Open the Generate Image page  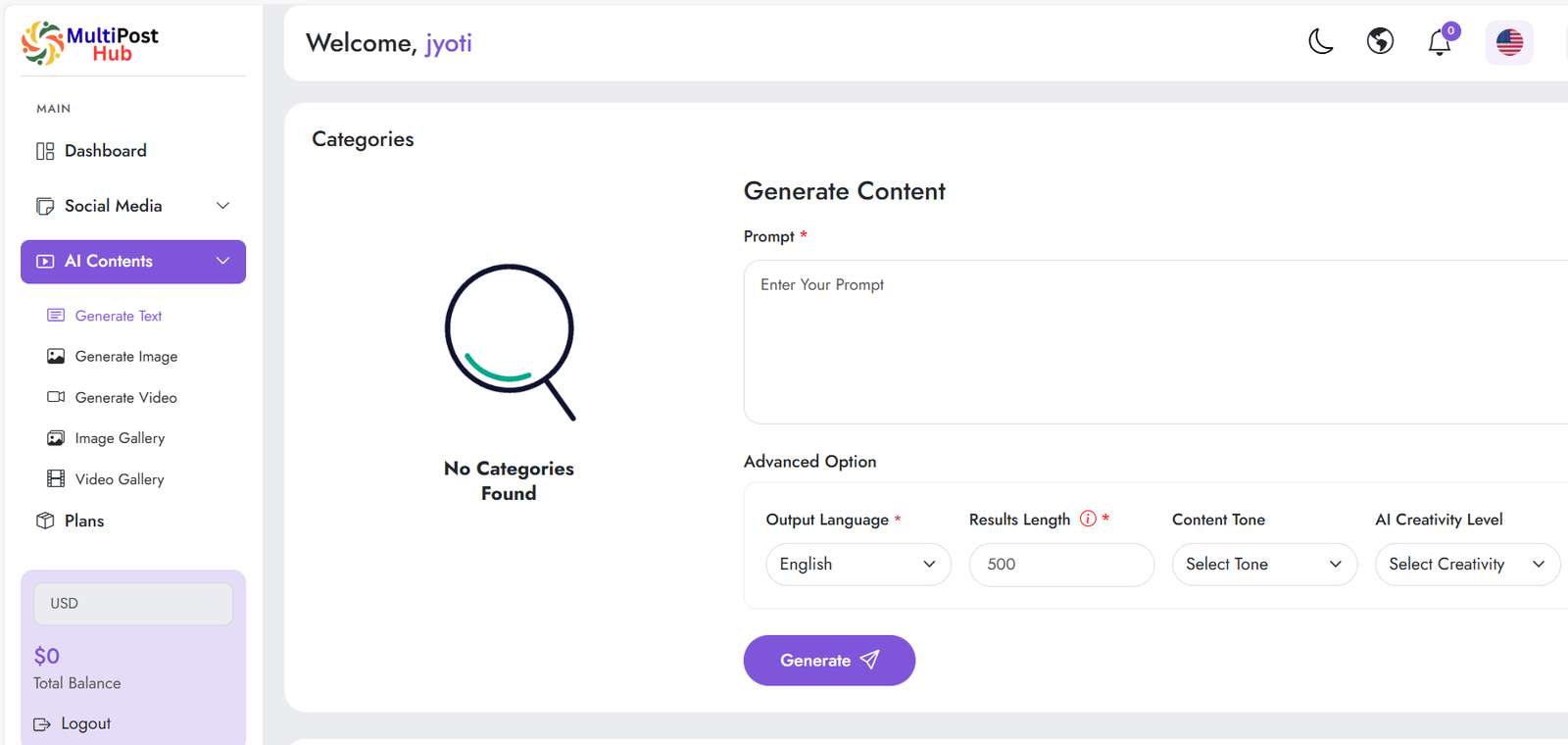125,357
